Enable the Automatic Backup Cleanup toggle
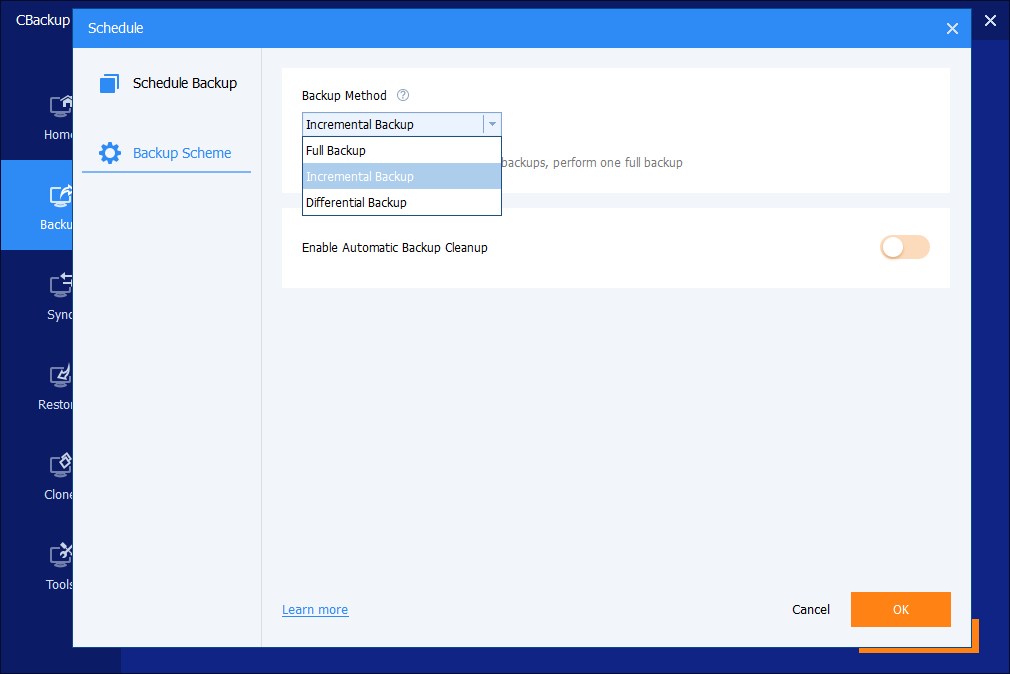 pyautogui.click(x=904, y=247)
